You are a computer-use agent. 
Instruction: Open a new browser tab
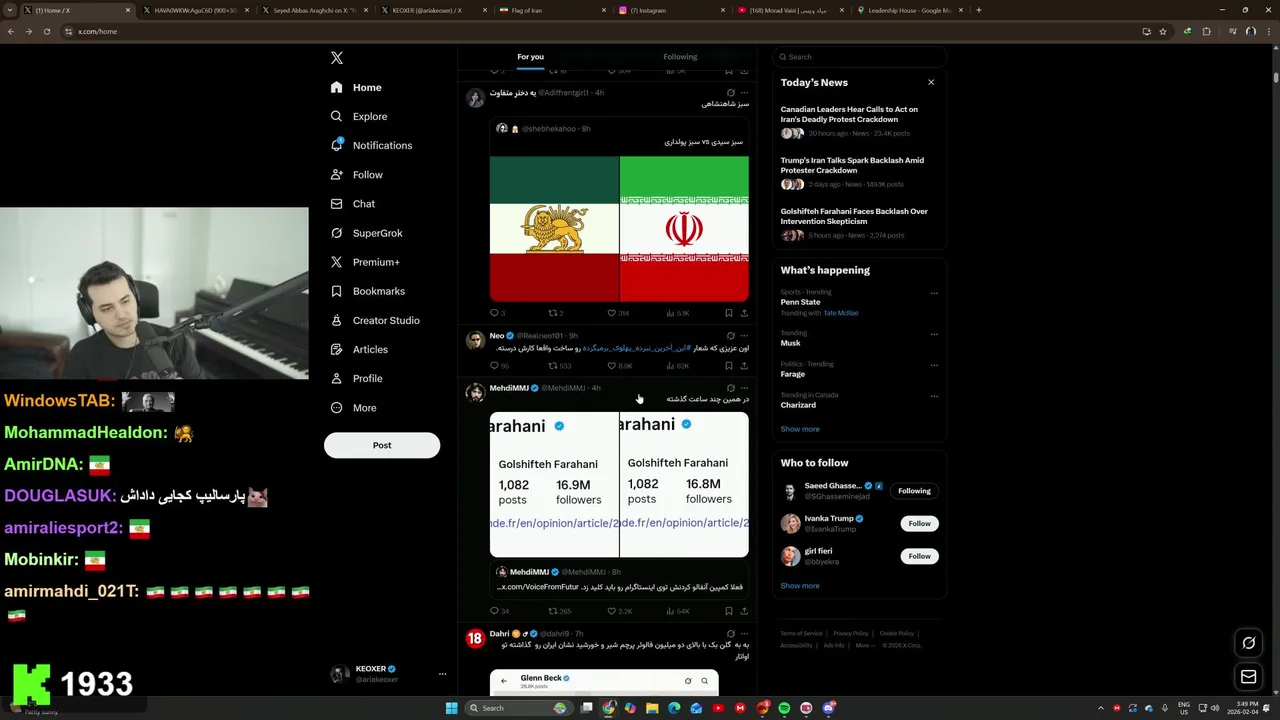(978, 10)
